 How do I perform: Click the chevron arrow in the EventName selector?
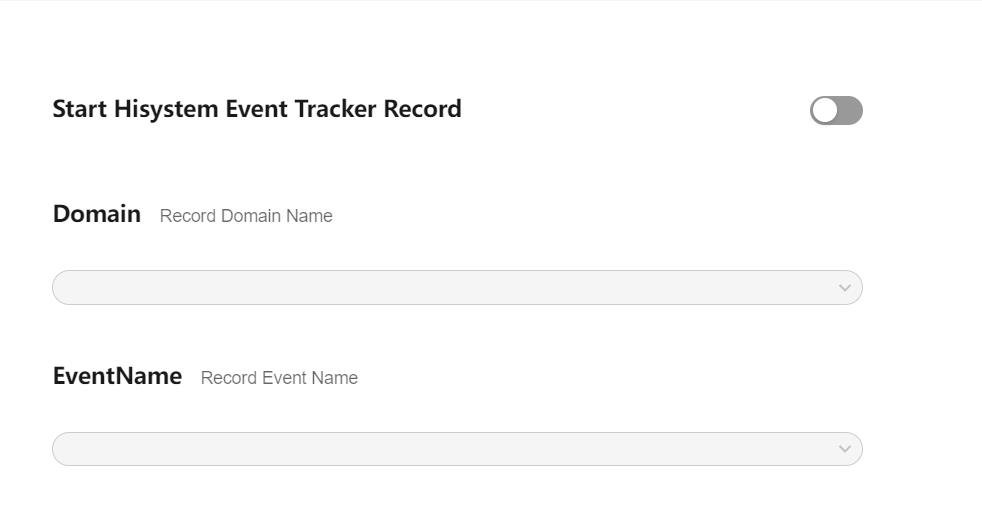coord(844,449)
